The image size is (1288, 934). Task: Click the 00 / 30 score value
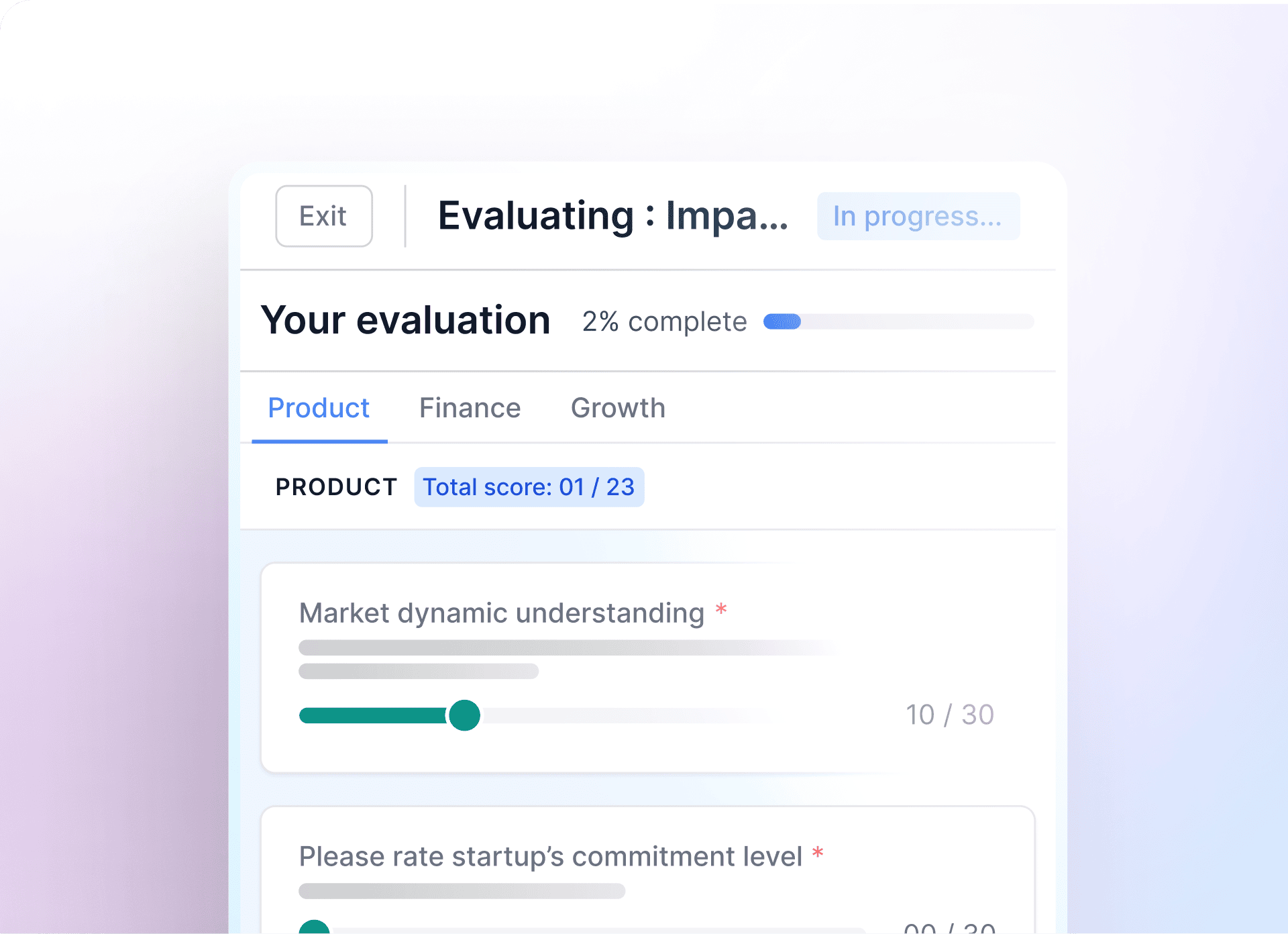click(x=949, y=928)
